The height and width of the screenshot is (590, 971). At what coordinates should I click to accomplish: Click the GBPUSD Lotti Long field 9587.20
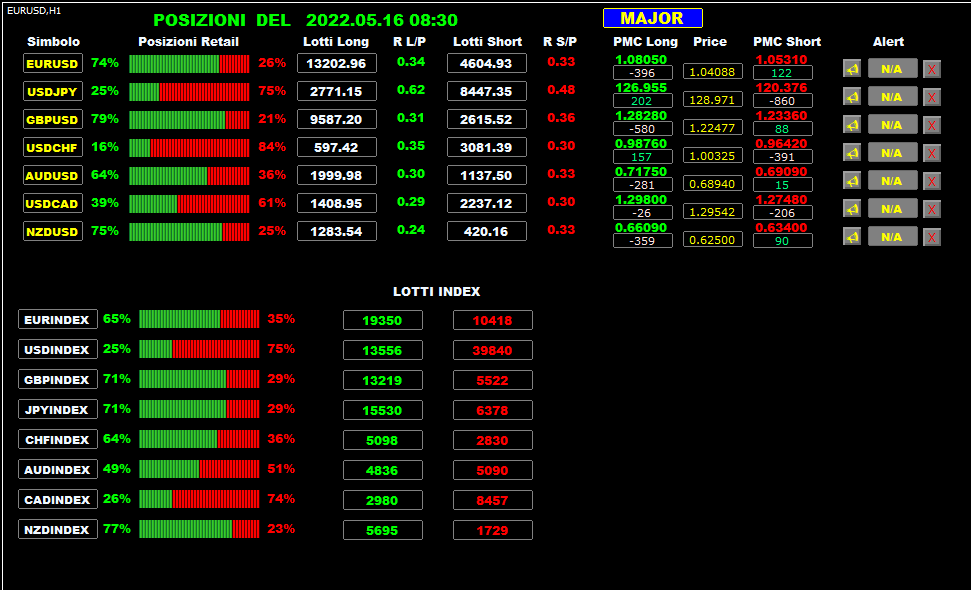pyautogui.click(x=336, y=119)
